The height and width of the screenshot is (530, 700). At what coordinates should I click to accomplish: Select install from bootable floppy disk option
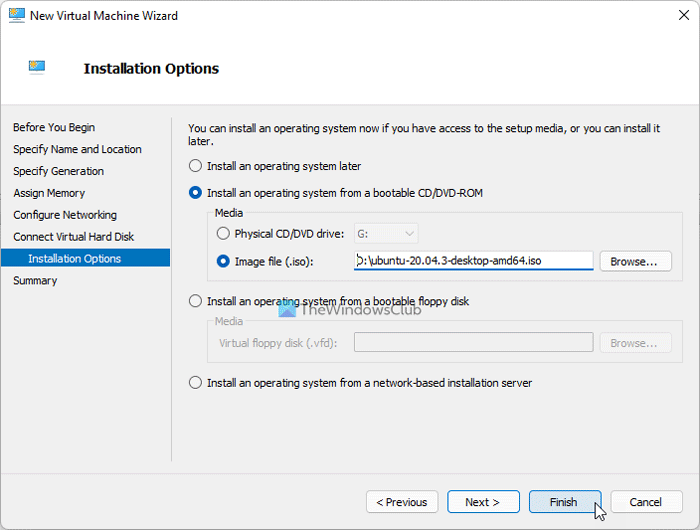click(x=196, y=301)
